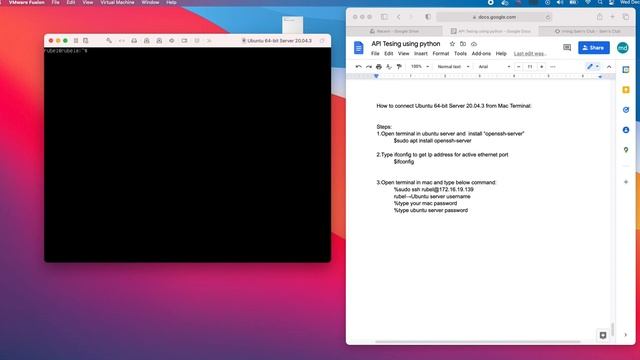
Task: Open the Help menu in Docs
Action: [x=501, y=53]
